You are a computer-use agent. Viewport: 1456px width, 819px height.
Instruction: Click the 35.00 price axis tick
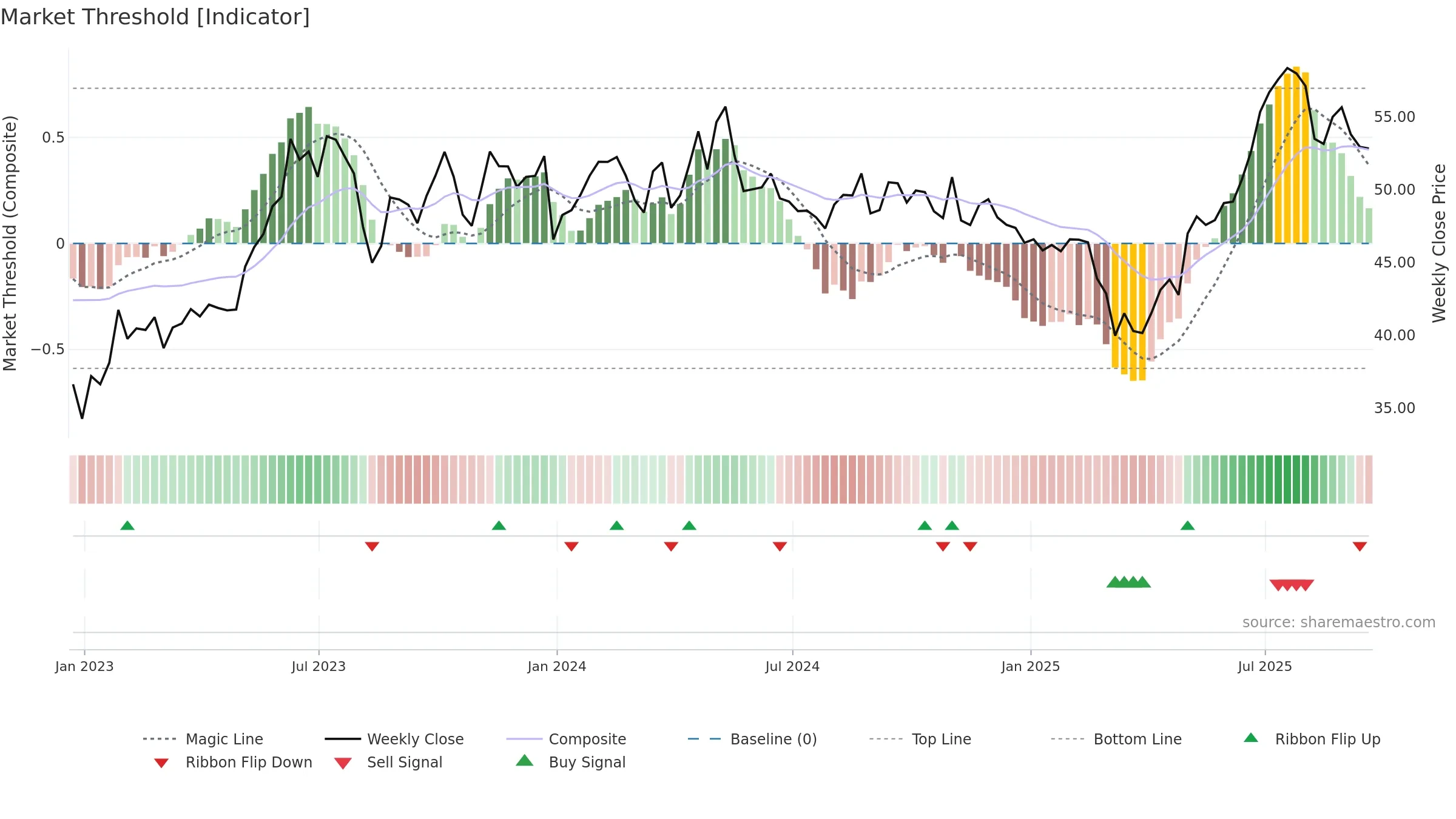tap(1394, 408)
